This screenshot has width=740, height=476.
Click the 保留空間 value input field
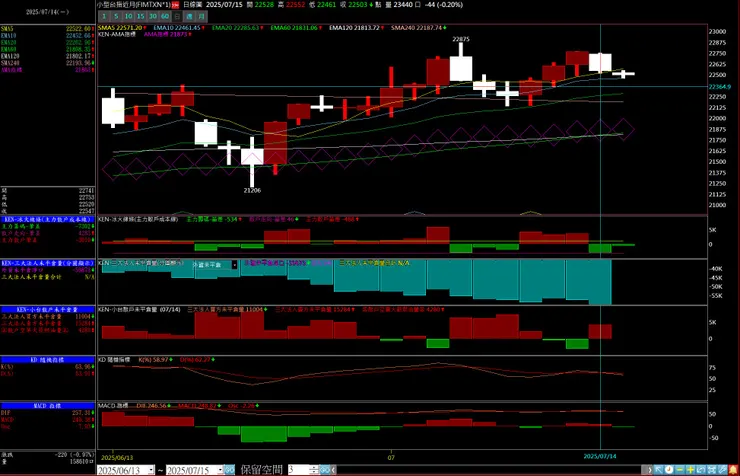pyautogui.click(x=298, y=470)
